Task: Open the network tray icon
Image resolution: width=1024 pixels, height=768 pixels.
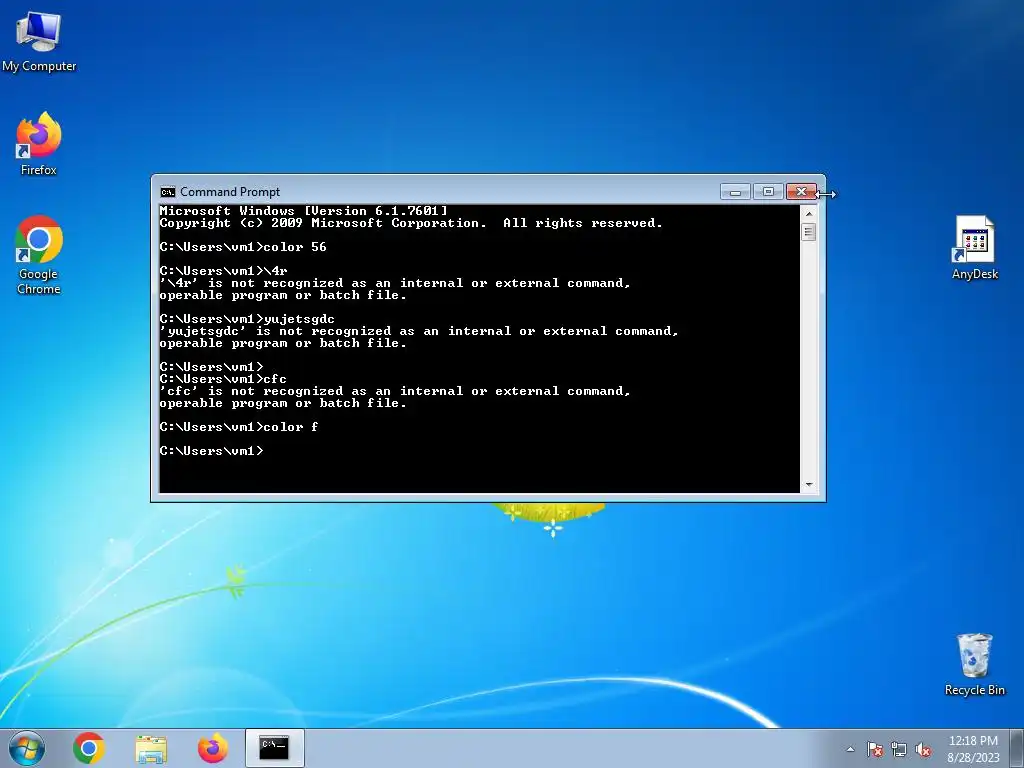Action: (x=899, y=749)
